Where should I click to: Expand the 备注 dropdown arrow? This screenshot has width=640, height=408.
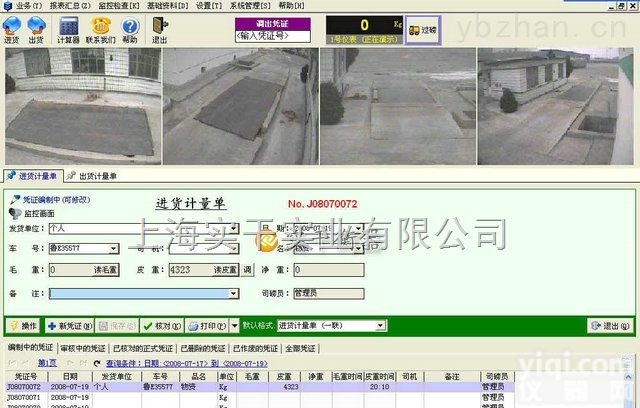coord(234,293)
